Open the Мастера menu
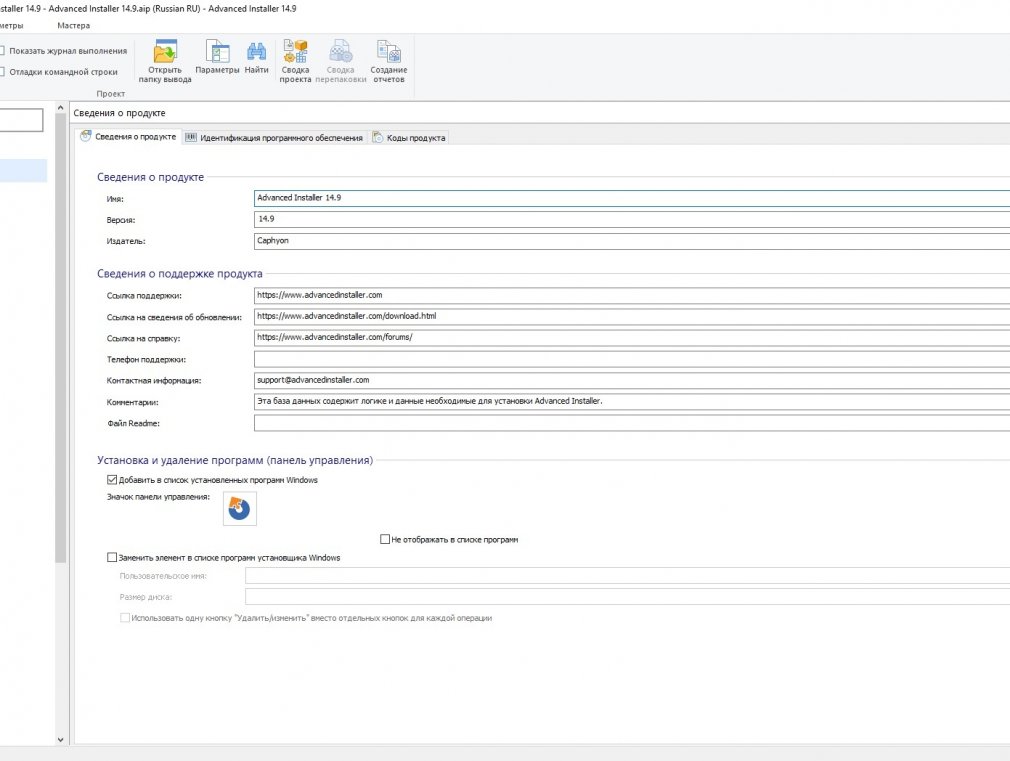This screenshot has width=1010, height=761. pyautogui.click(x=73, y=26)
